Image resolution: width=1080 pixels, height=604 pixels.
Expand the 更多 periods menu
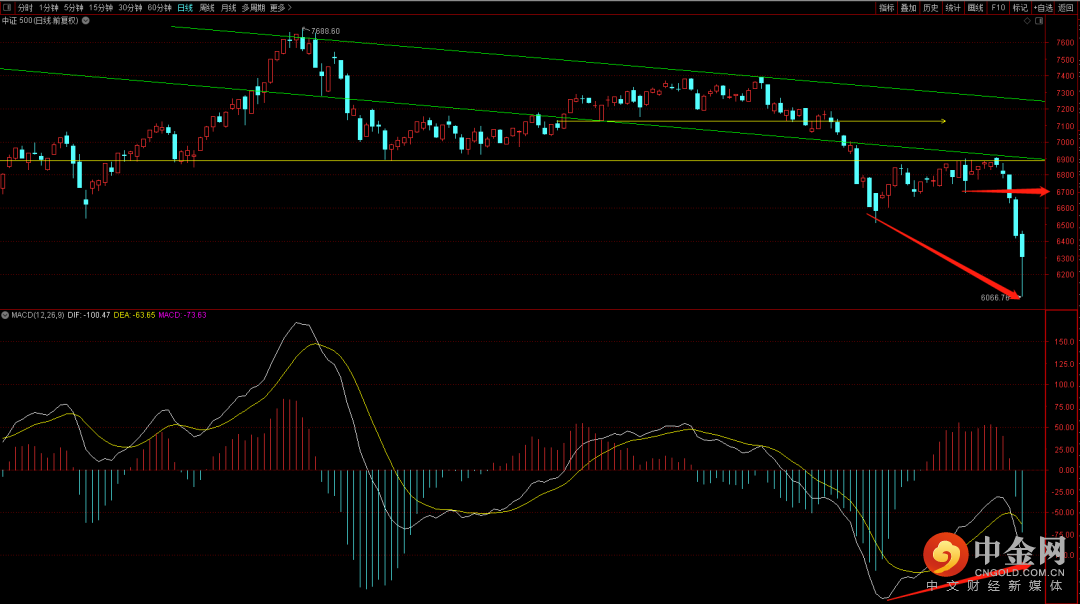tap(280, 7)
